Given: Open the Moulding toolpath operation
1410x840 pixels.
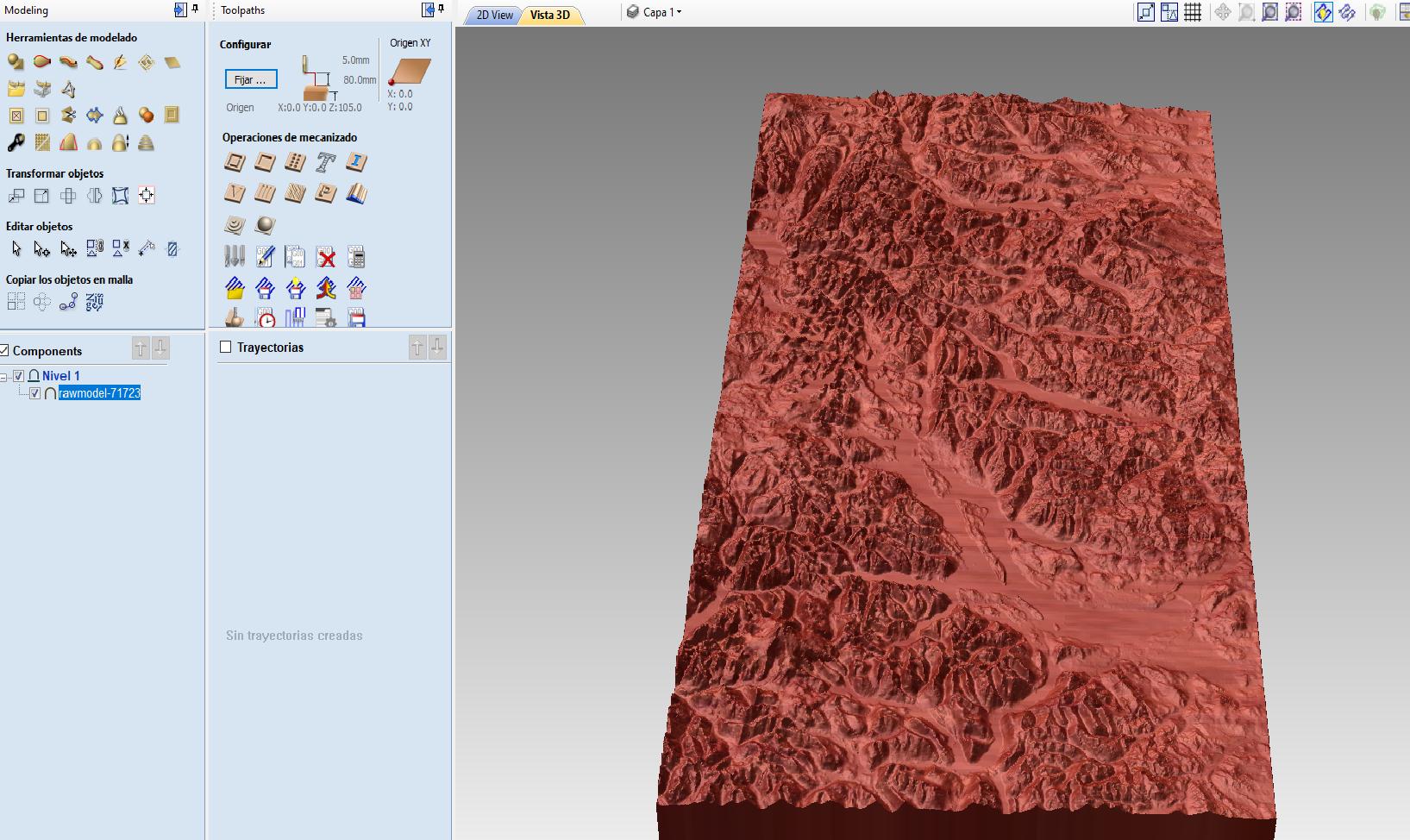Looking at the screenshot, I should (356, 193).
